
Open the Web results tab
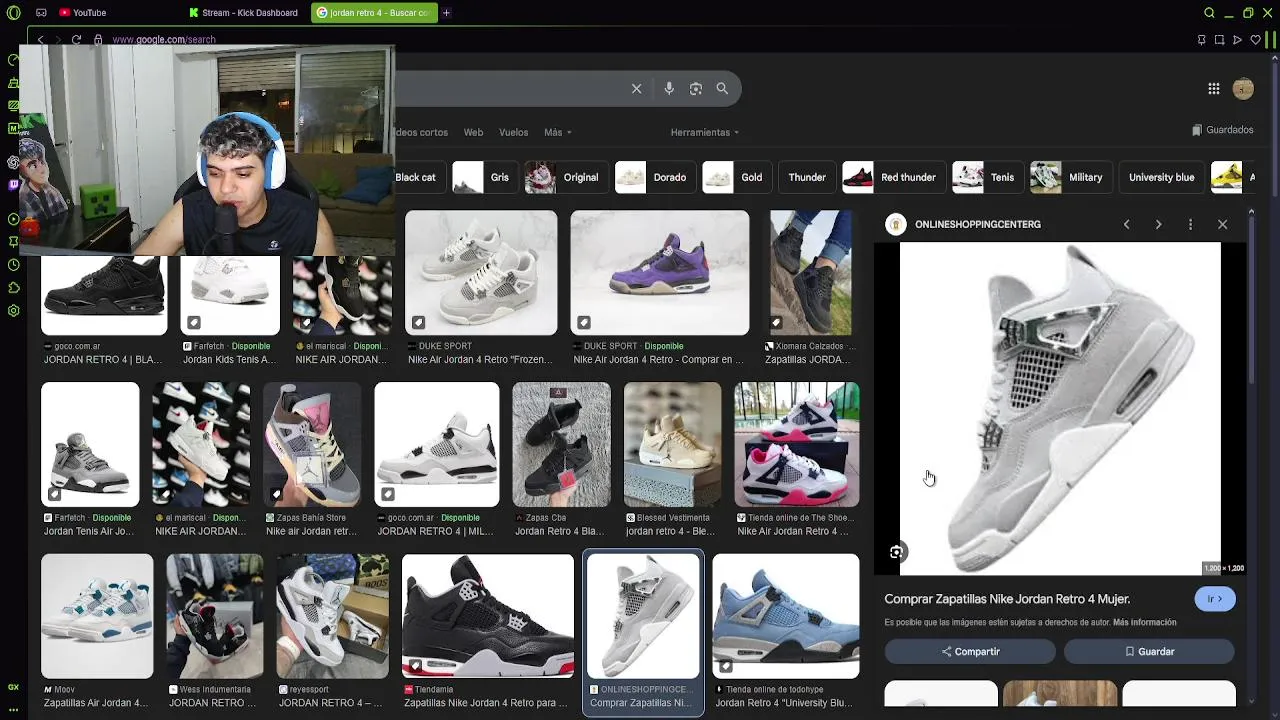[x=473, y=132]
